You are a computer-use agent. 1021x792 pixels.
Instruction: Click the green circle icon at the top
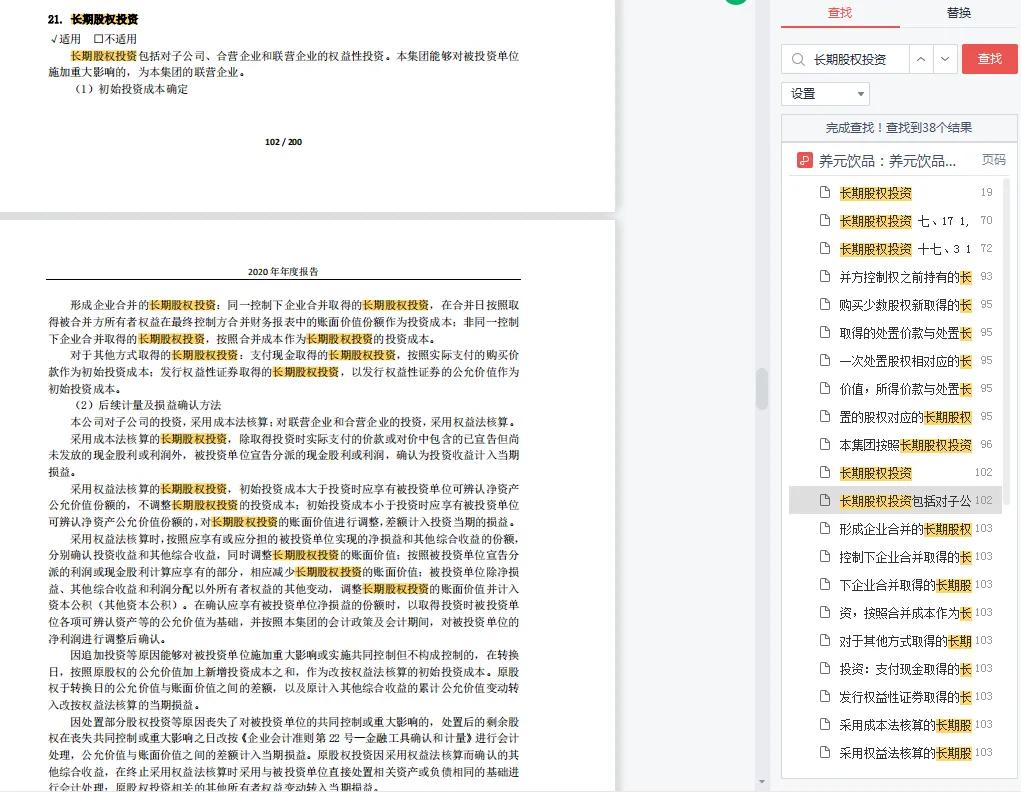click(x=737, y=3)
